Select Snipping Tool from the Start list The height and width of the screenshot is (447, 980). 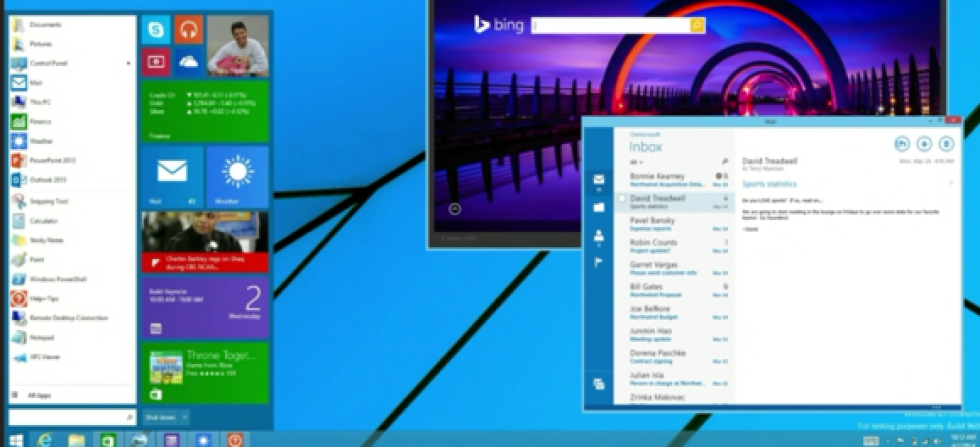pos(48,201)
